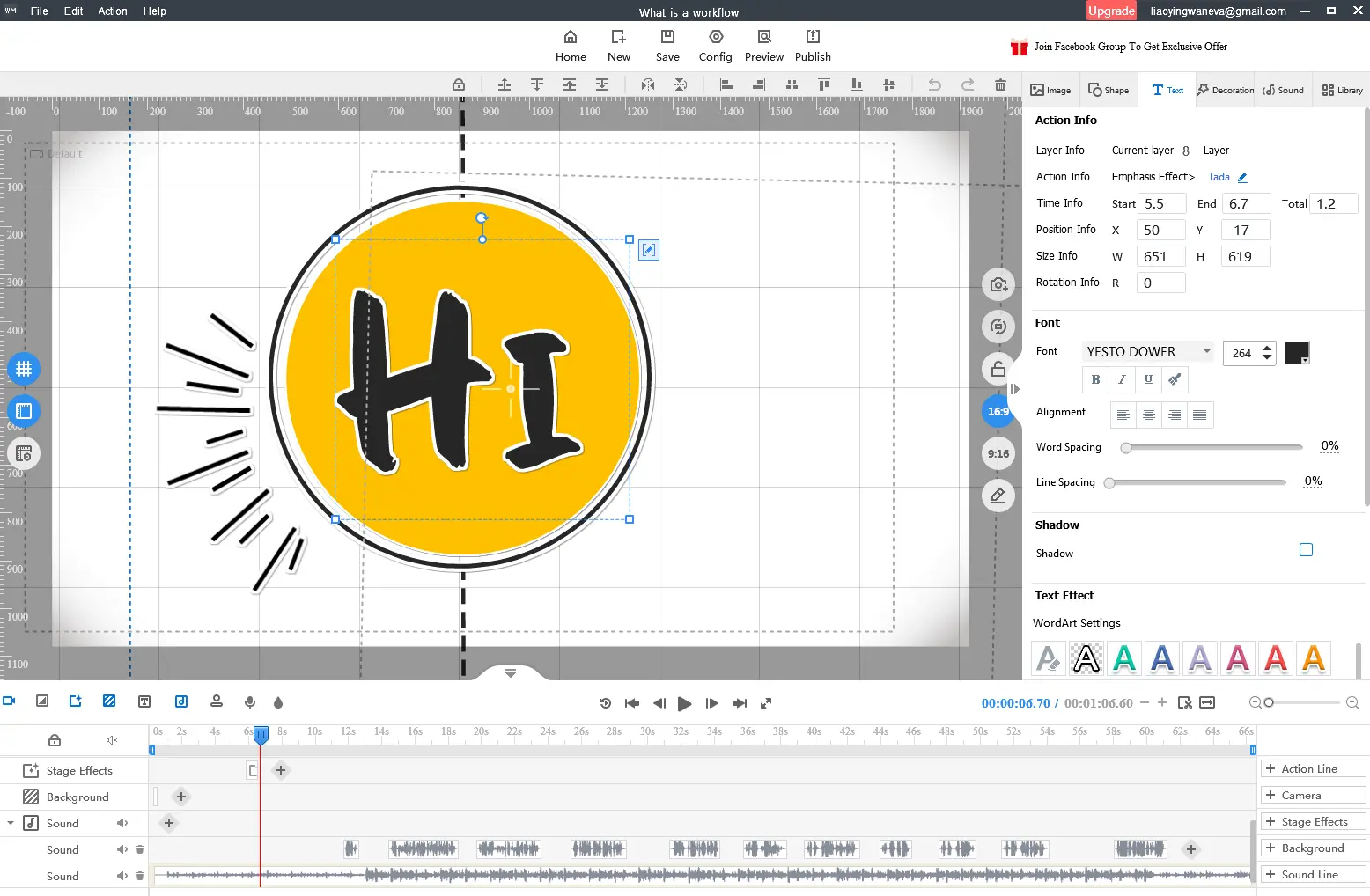Click the canvas screenshot camera icon
1370x896 pixels.
pos(998,284)
